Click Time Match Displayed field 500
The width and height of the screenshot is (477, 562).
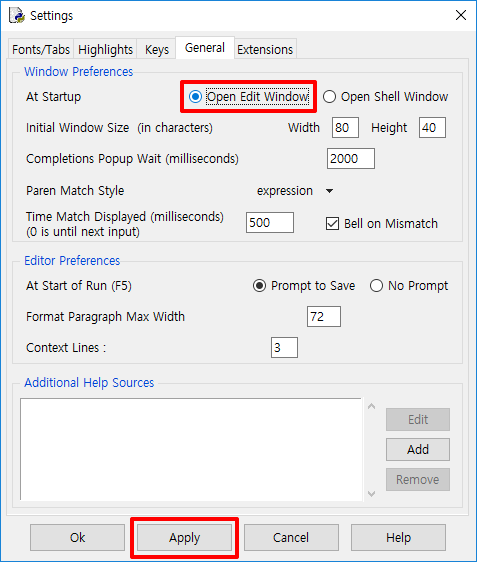269,222
